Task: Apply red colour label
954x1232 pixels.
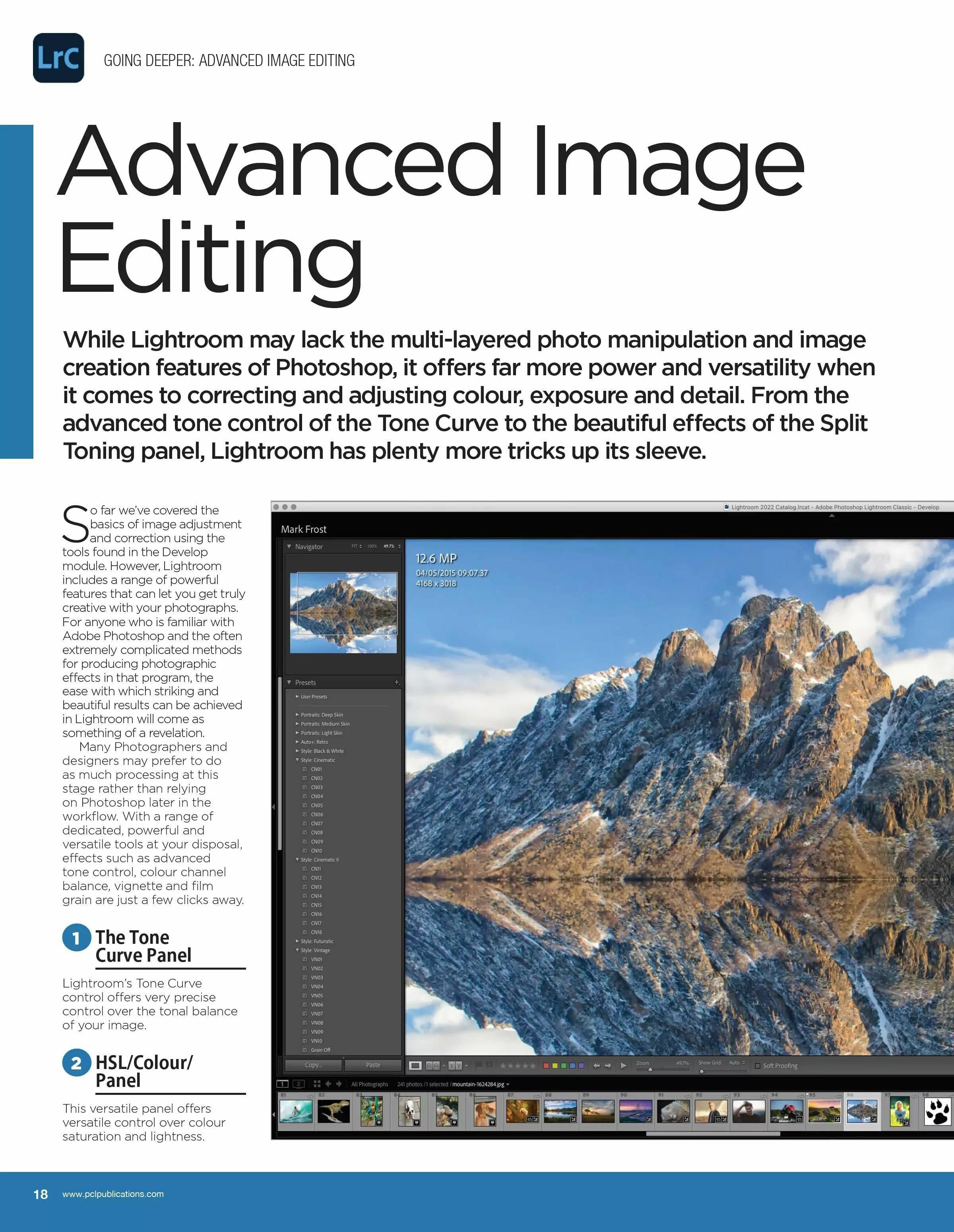Action: point(546,1065)
